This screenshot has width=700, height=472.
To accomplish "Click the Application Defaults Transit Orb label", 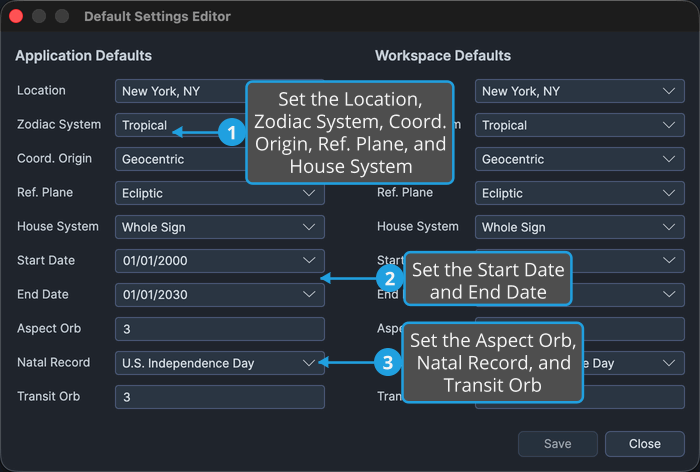I will coord(49,396).
